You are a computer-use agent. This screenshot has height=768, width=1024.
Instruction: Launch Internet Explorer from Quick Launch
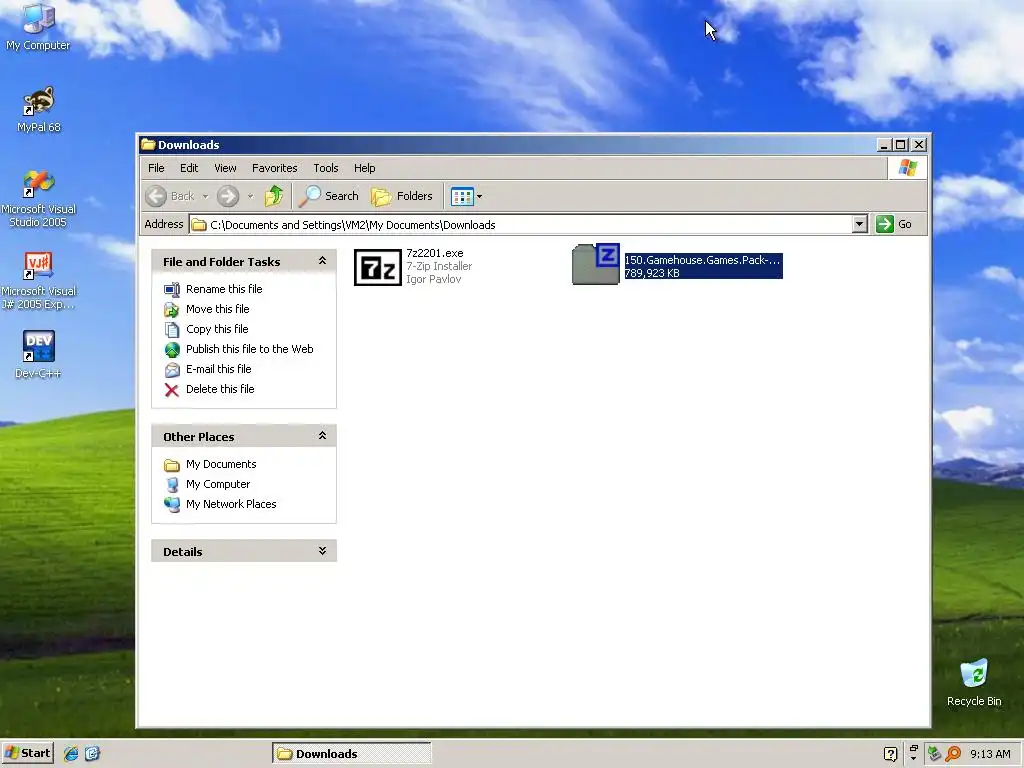point(71,754)
